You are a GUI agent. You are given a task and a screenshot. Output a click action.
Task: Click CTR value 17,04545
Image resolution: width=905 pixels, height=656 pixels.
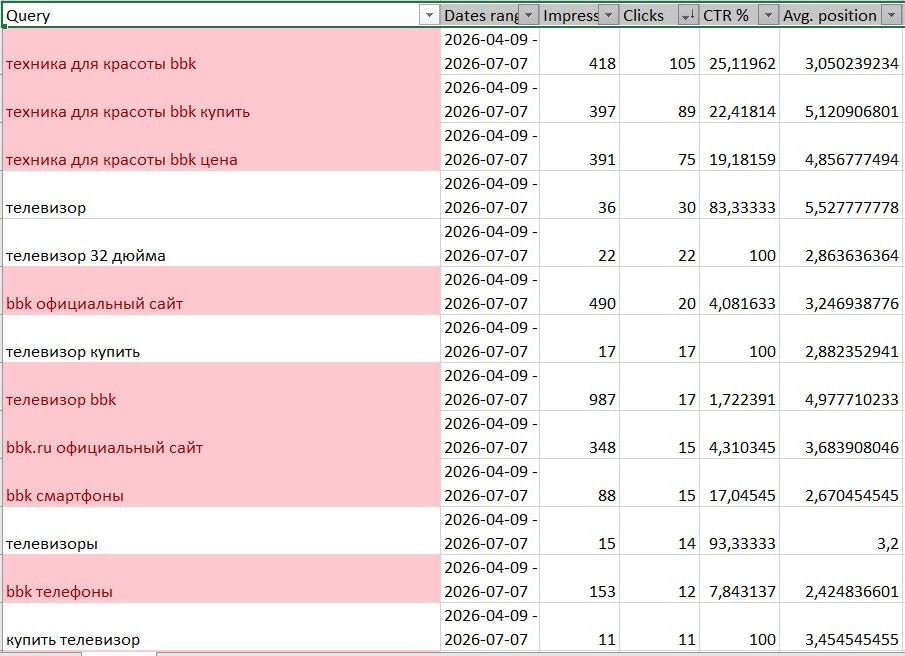point(739,483)
